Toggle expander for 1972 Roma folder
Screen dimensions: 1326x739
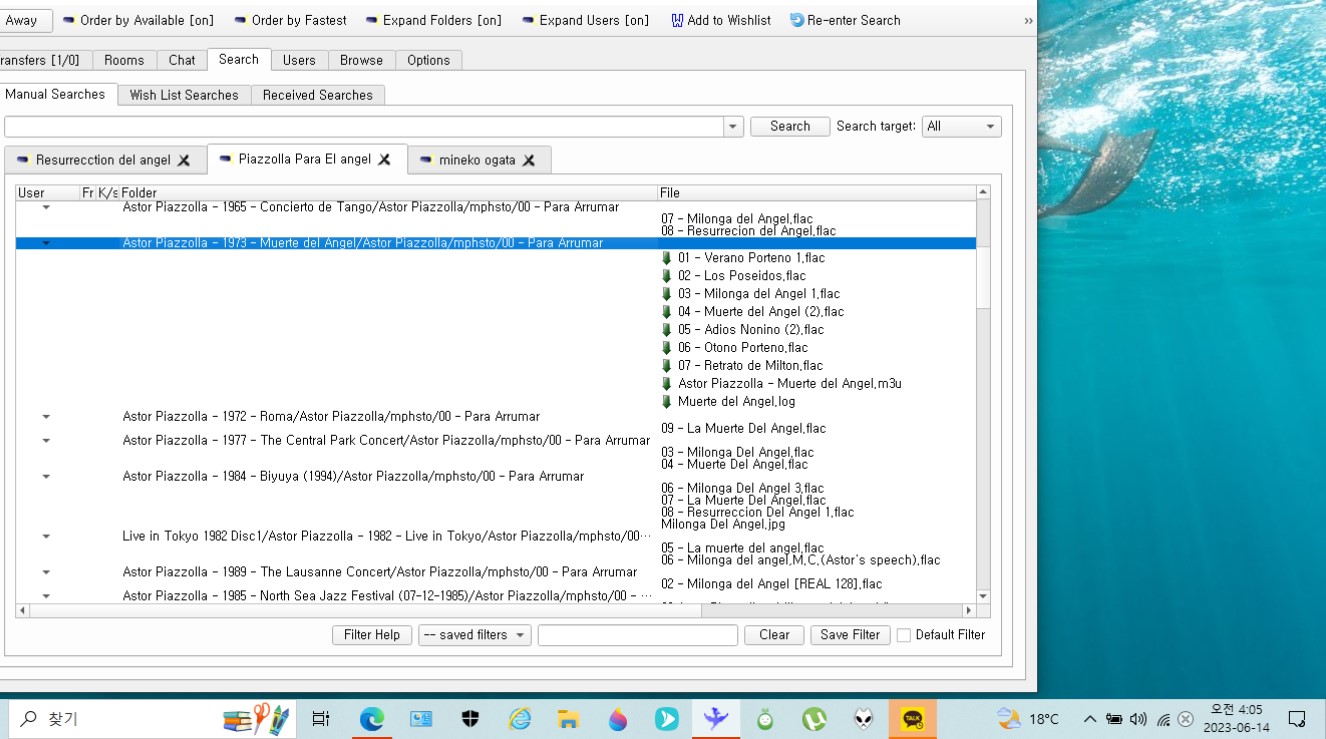coord(46,416)
